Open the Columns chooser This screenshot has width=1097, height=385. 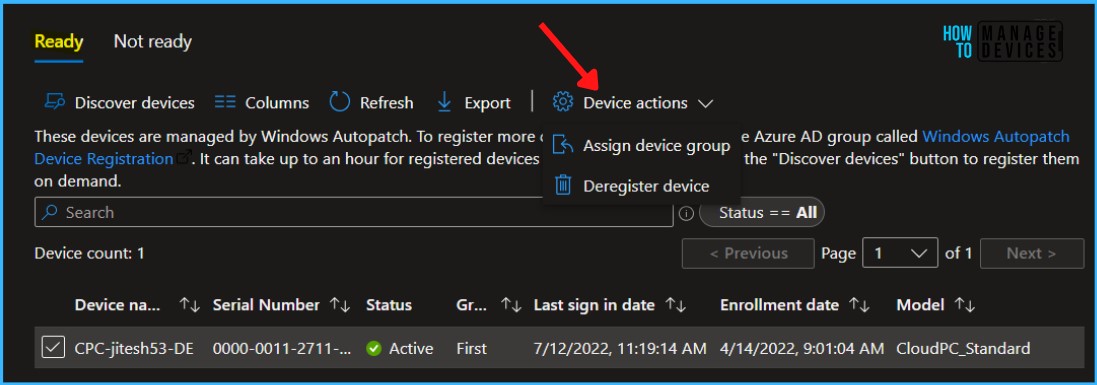tap(262, 103)
